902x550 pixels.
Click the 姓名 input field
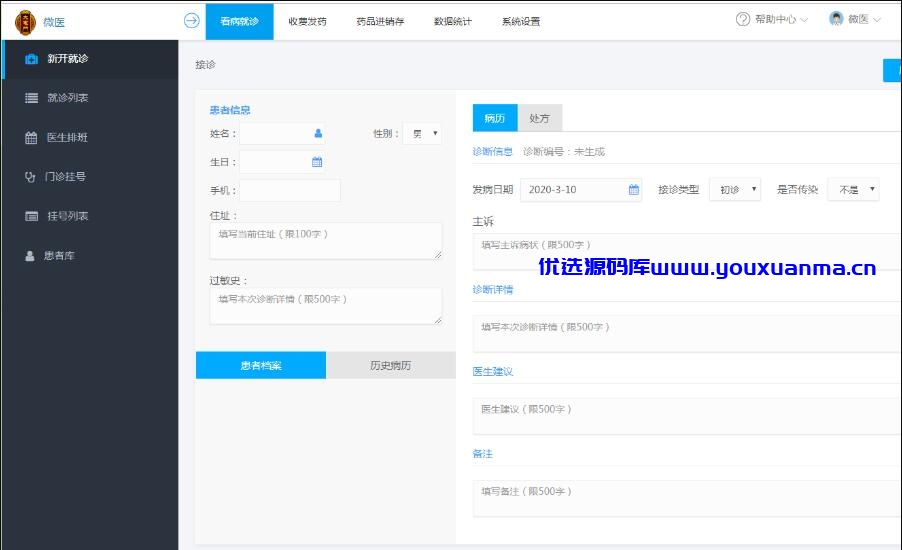282,133
